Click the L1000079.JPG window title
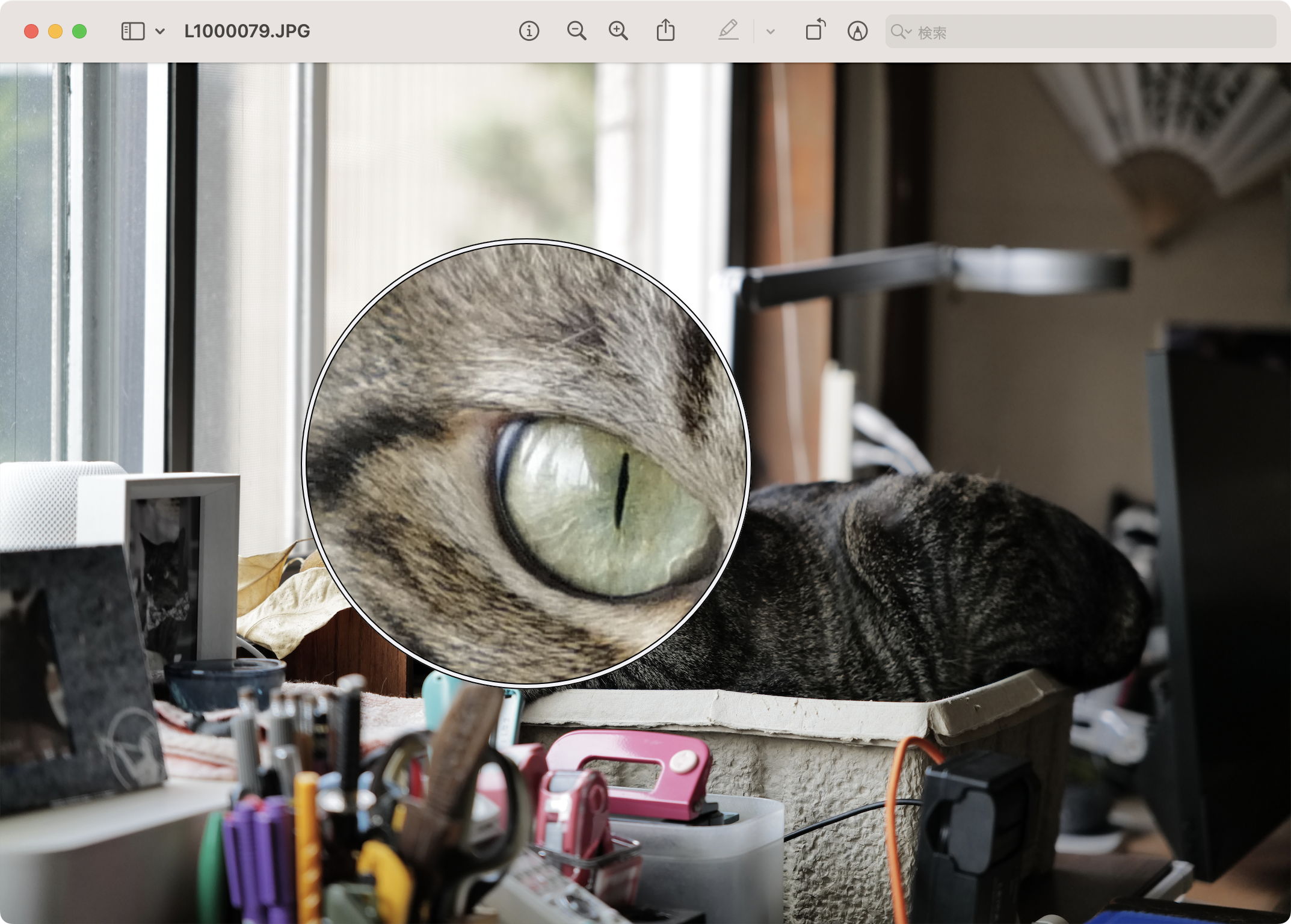The width and height of the screenshot is (1291, 924). (247, 31)
